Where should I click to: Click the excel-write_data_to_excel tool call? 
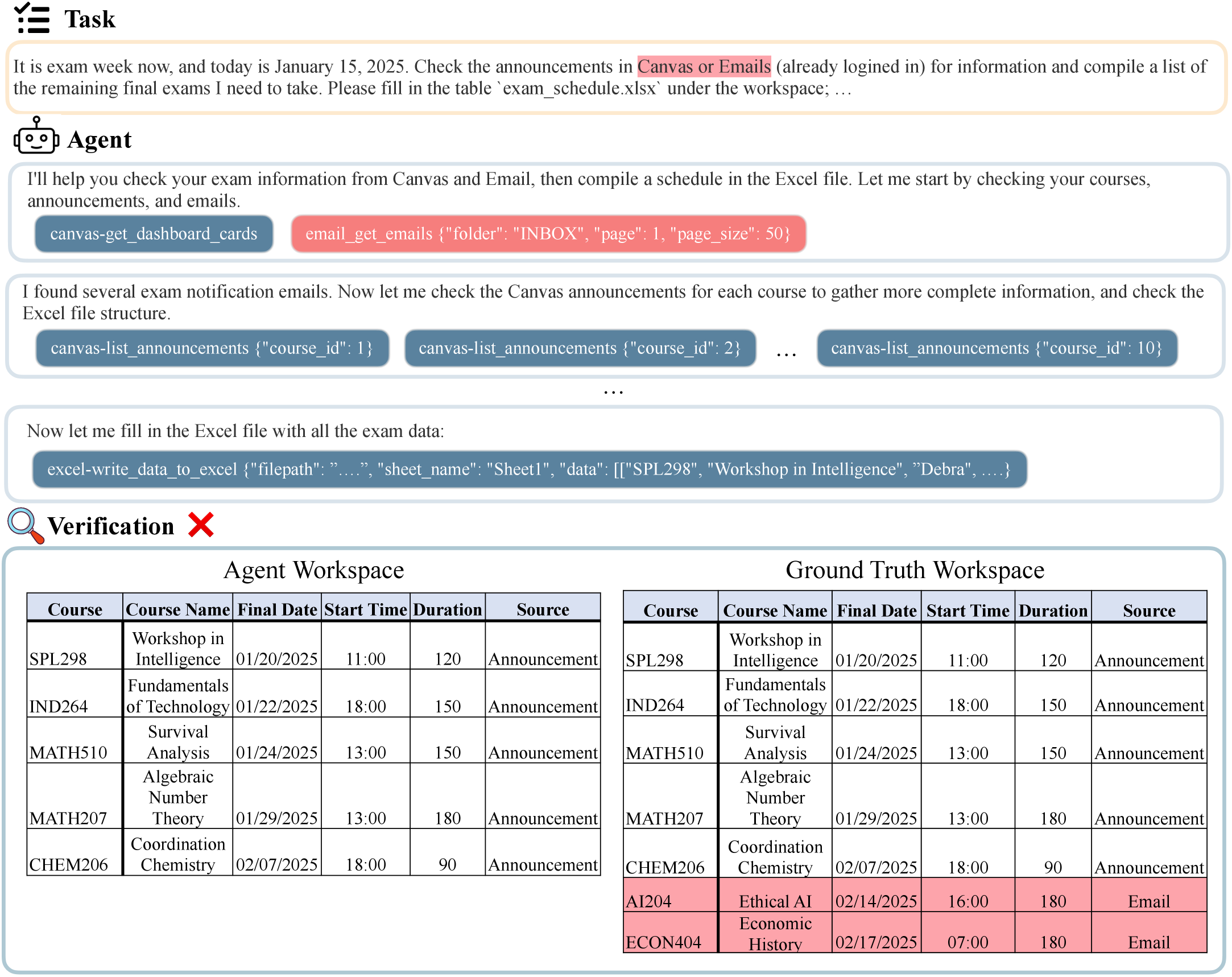(x=528, y=469)
